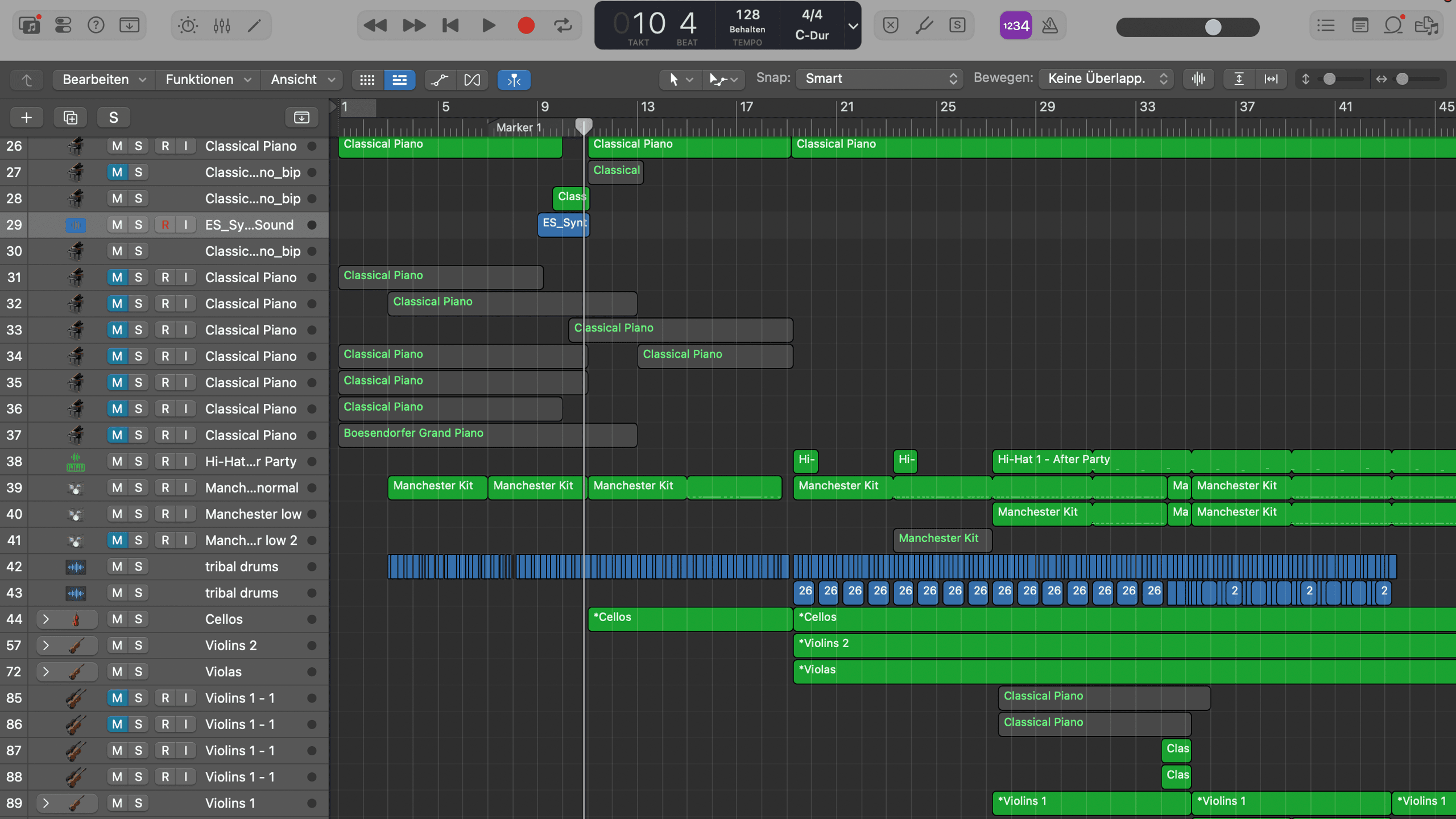1456x819 pixels.
Task: Expand the Violins 2 track stack
Action: [46, 646]
